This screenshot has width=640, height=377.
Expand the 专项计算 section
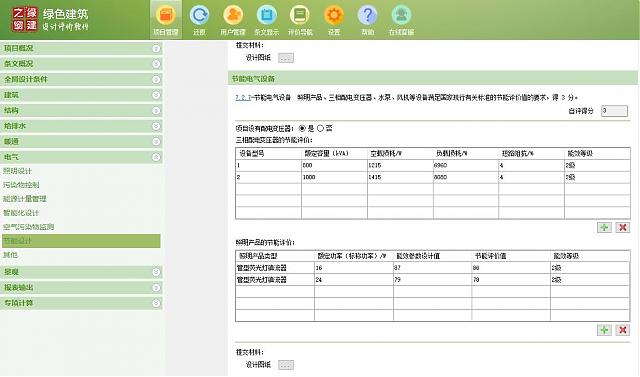coord(81,303)
